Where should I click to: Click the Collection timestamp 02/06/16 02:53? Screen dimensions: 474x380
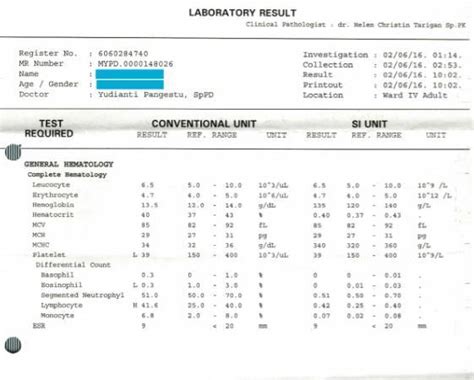click(422, 65)
